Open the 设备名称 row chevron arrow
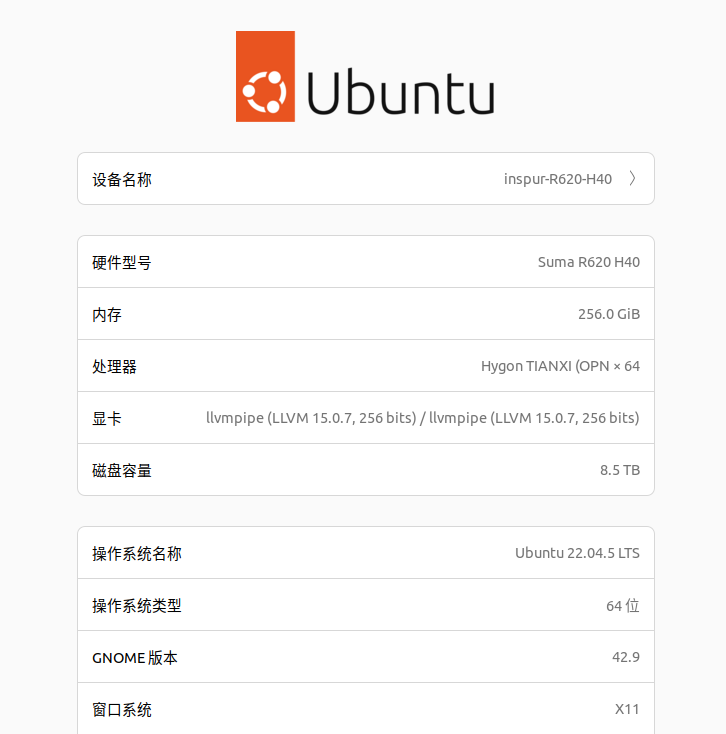Image resolution: width=726 pixels, height=734 pixels. point(632,178)
